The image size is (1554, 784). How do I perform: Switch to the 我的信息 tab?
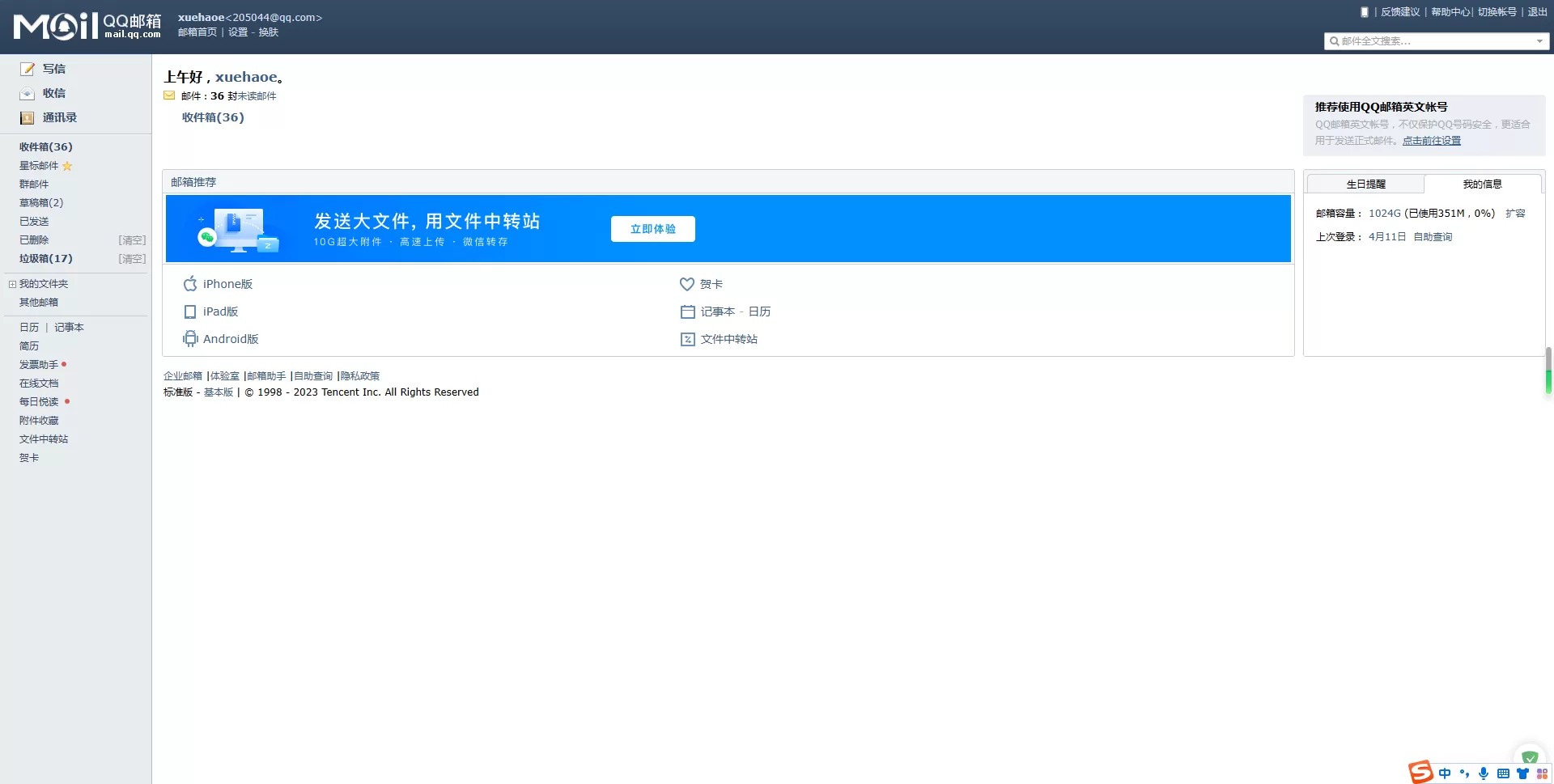click(x=1482, y=184)
